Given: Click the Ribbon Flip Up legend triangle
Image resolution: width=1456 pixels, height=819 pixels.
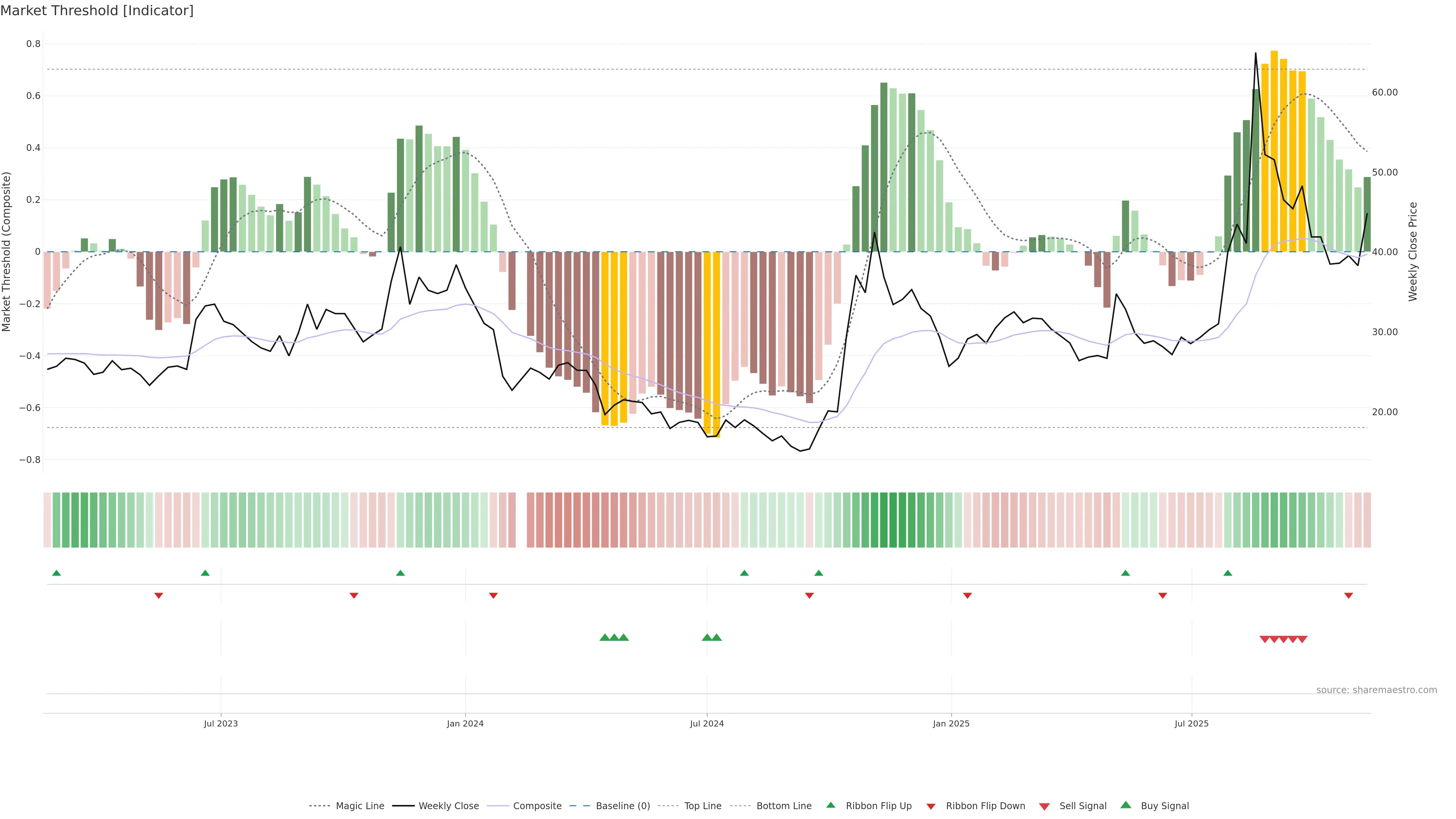Looking at the screenshot, I should pyautogui.click(x=830, y=805).
